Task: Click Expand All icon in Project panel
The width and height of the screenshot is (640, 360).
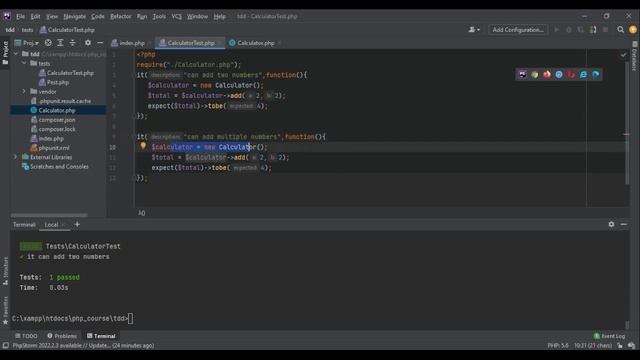Action: 60,43
